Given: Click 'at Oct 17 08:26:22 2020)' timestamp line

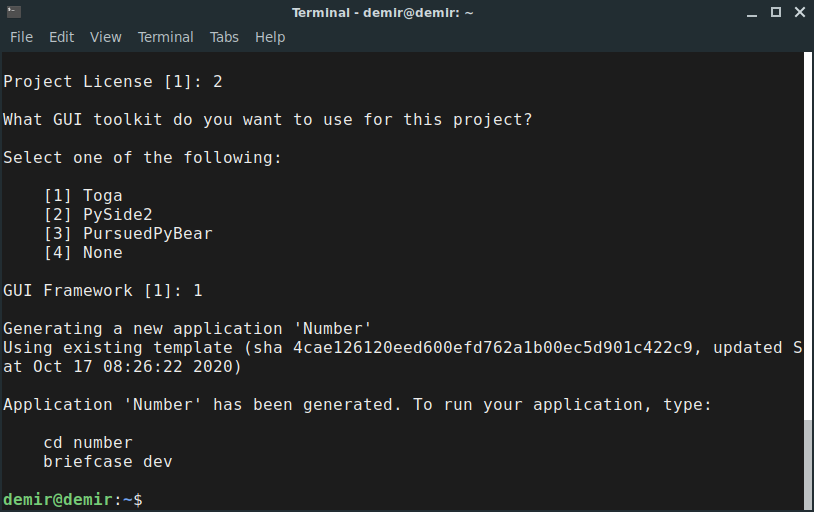Looking at the screenshot, I should coord(123,367).
